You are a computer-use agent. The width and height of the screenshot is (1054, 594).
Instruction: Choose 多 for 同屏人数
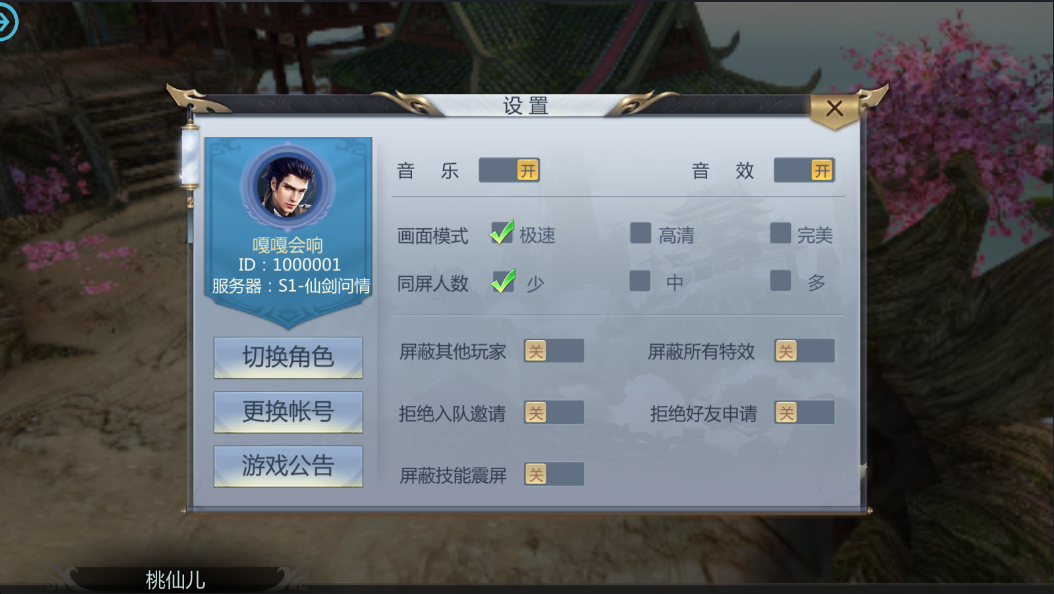[780, 281]
